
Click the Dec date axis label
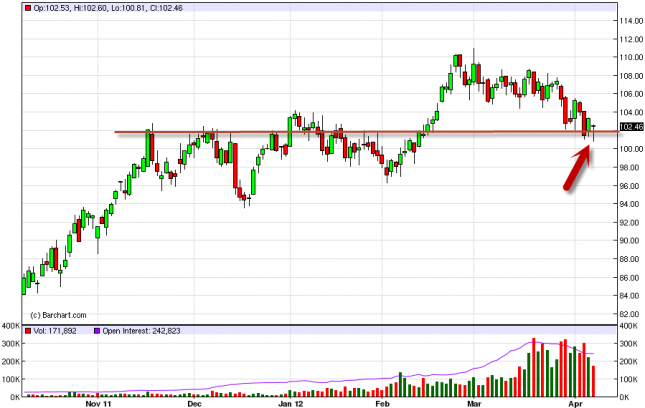click(x=194, y=404)
